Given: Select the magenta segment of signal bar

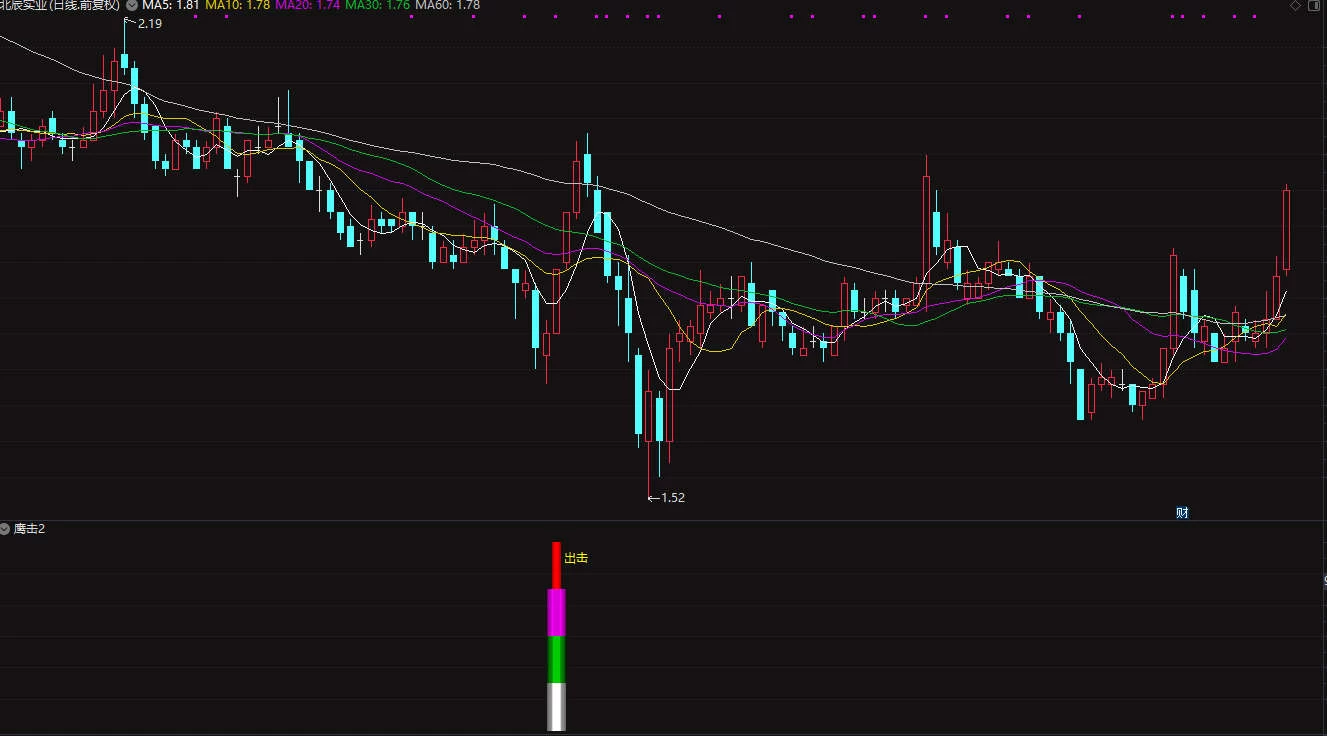Looking at the screenshot, I should [556, 612].
